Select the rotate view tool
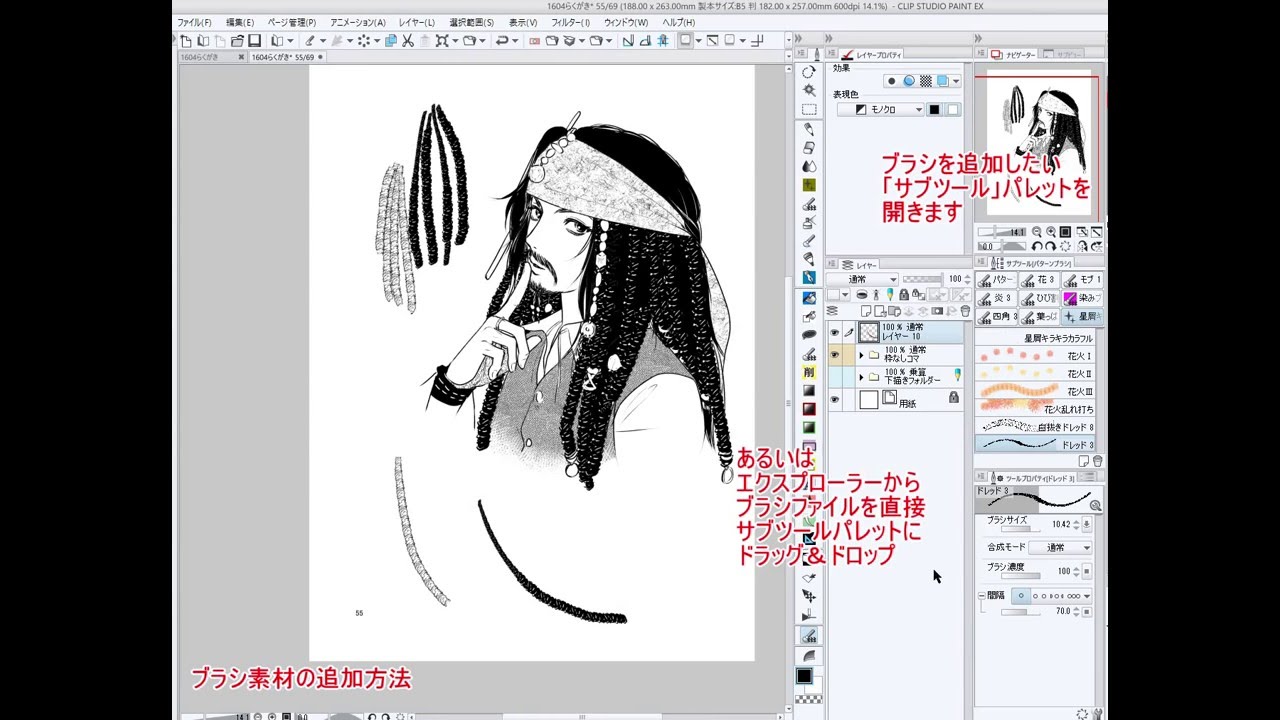1280x720 pixels. (809, 72)
